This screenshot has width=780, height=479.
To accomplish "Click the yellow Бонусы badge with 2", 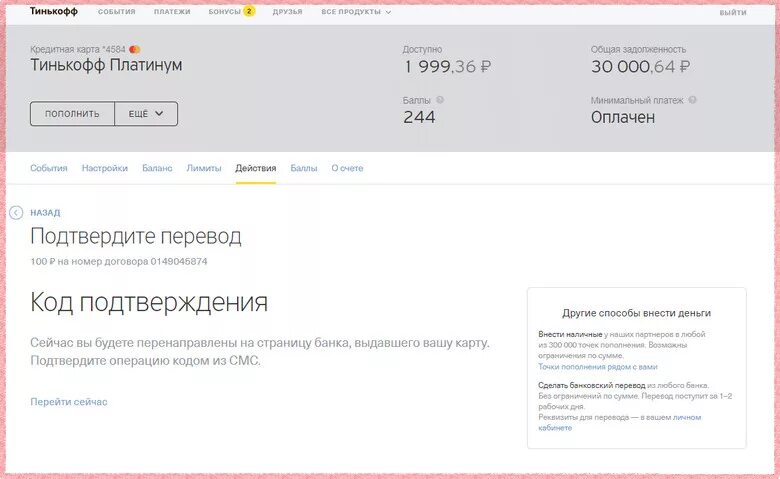I will tap(249, 11).
